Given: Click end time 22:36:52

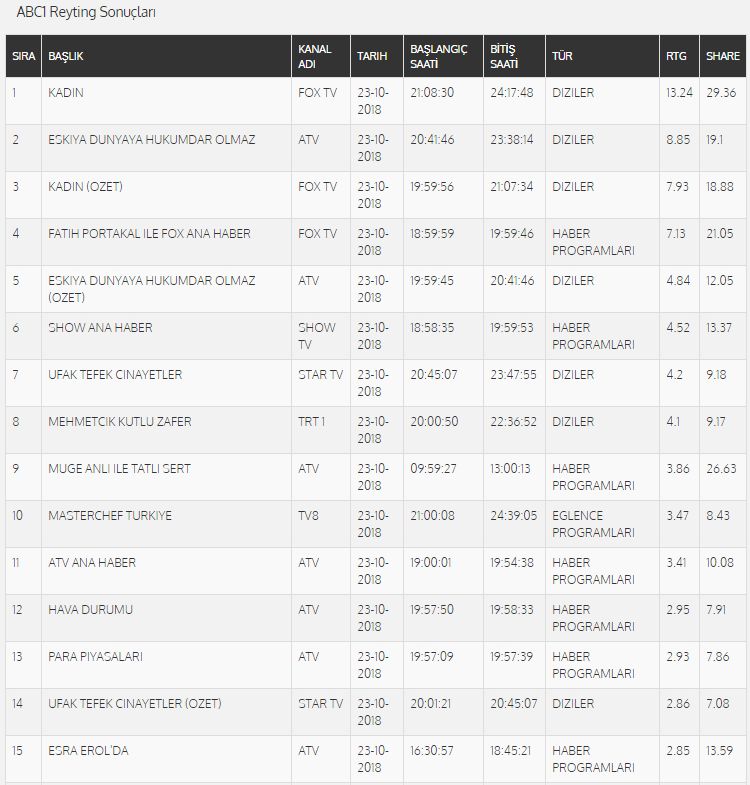Looking at the screenshot, I should 513,422.
